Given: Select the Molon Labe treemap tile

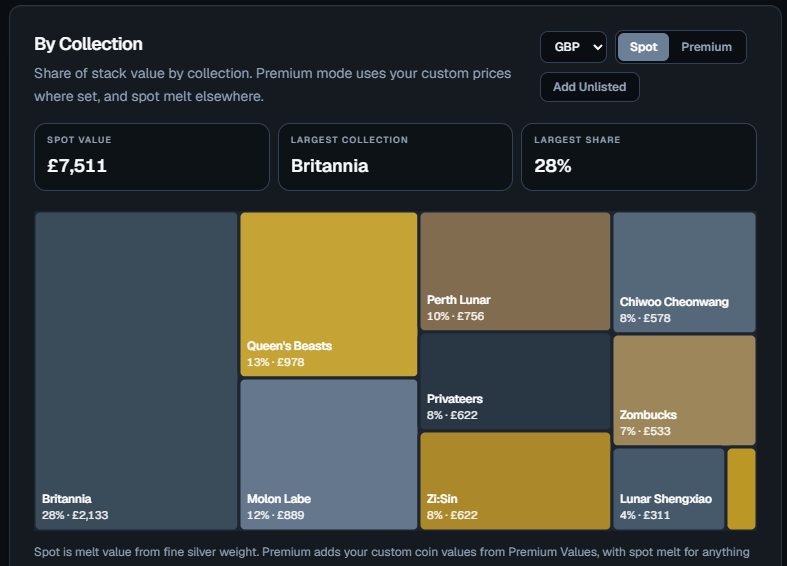Looking at the screenshot, I should coord(329,454).
